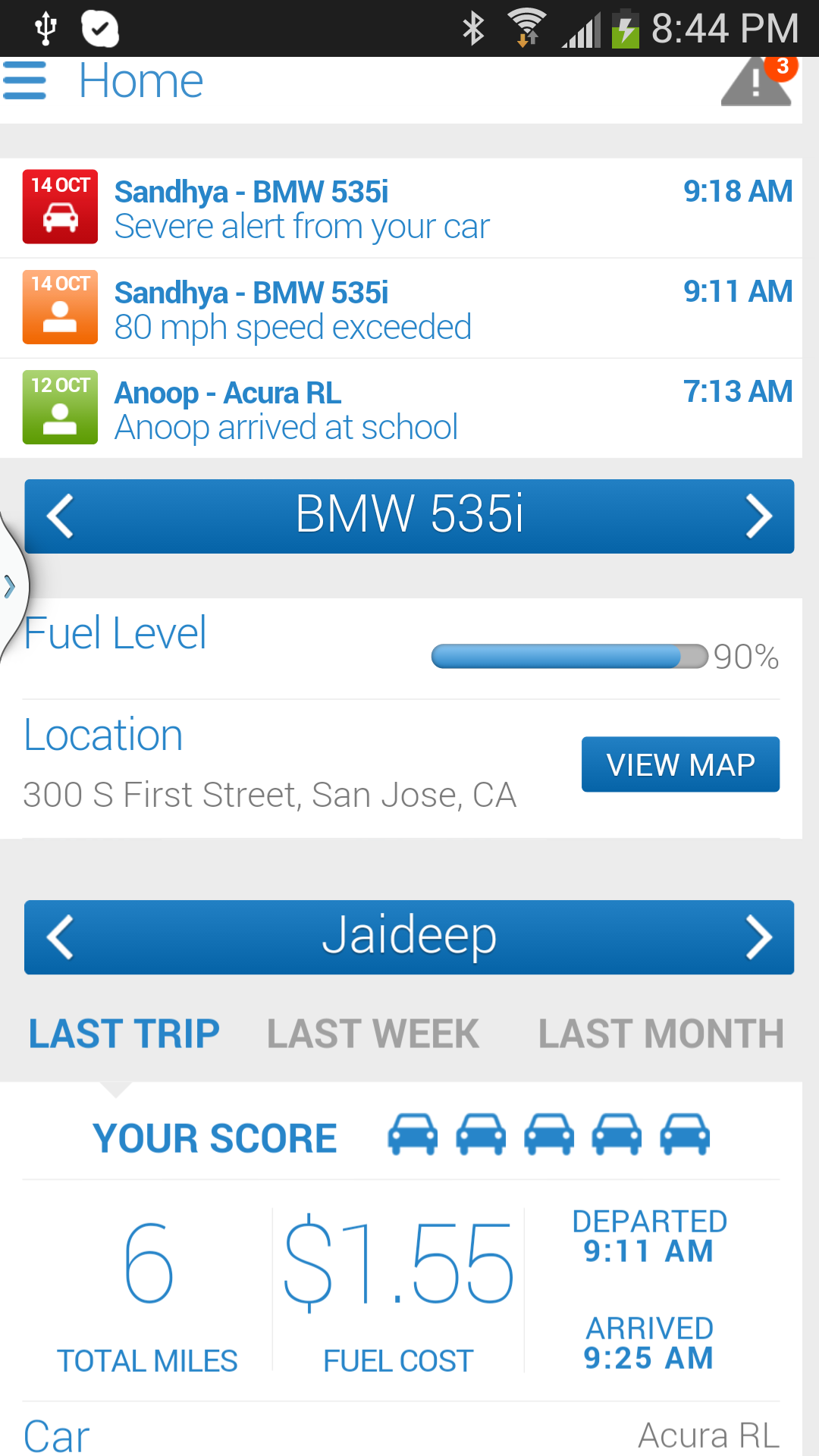Switch to the LAST MONTH tab
Image resolution: width=819 pixels, height=1456 pixels.
(x=661, y=1034)
